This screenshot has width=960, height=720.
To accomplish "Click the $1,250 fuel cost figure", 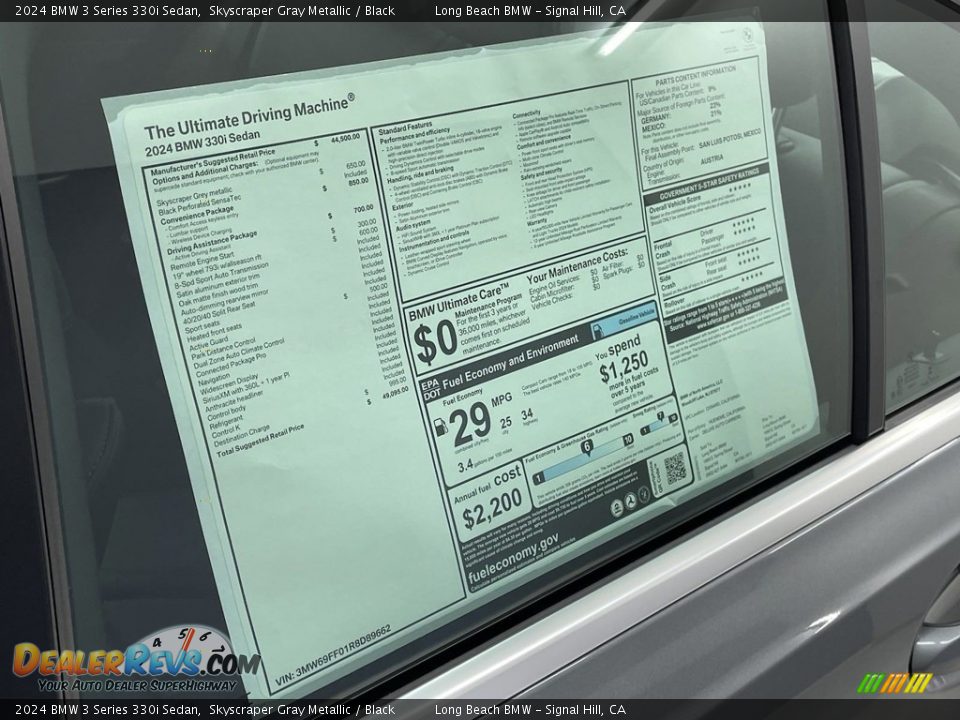I will pos(623,367).
